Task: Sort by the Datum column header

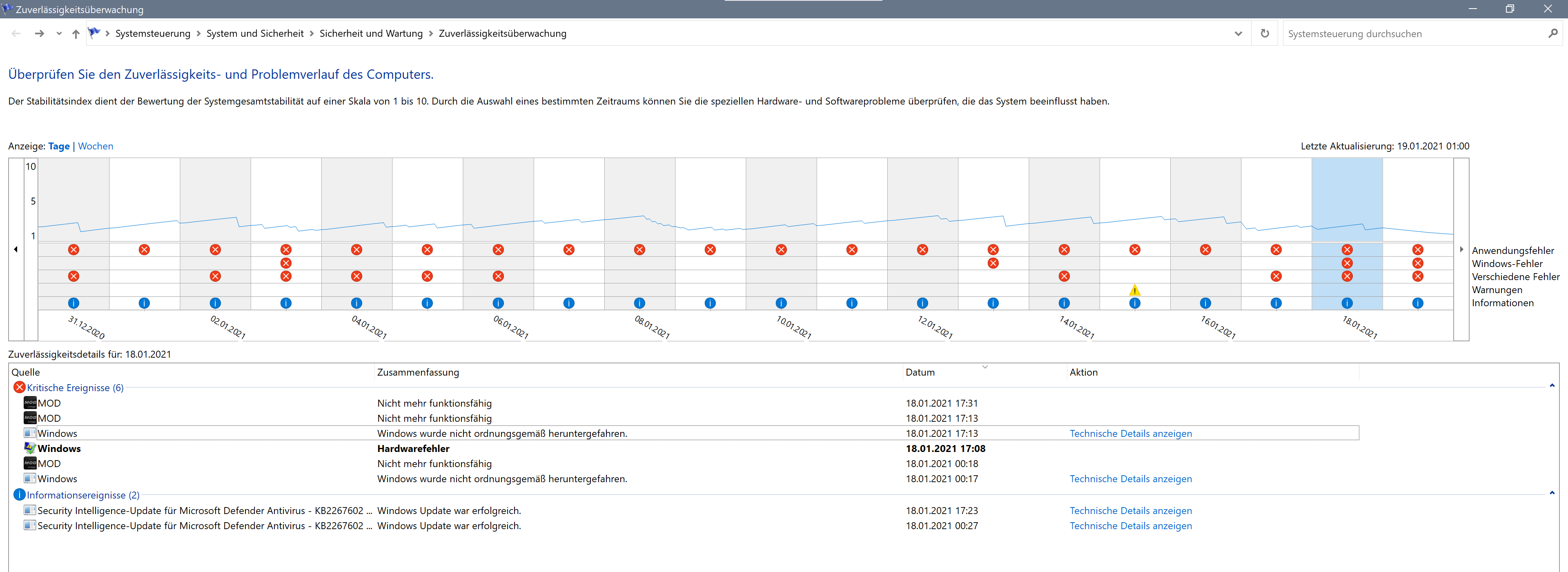Action: (984, 372)
